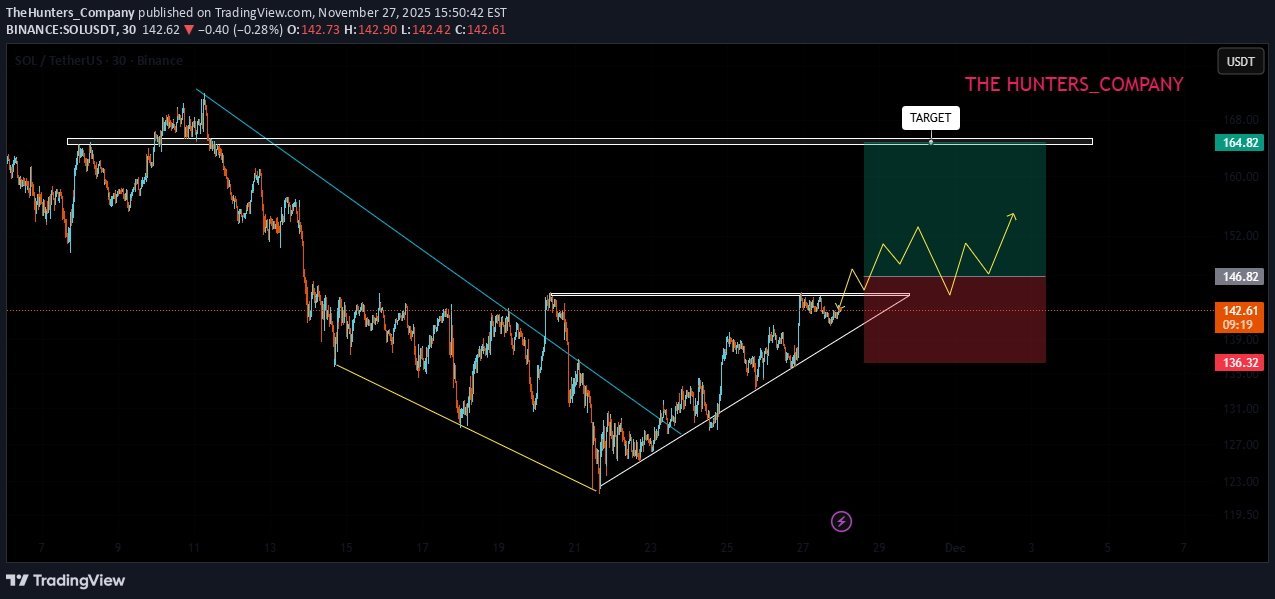The width and height of the screenshot is (1275, 599).
Task: Click the THE HUNTERS_COMPANY pink watermark text
Action: tap(1073, 85)
